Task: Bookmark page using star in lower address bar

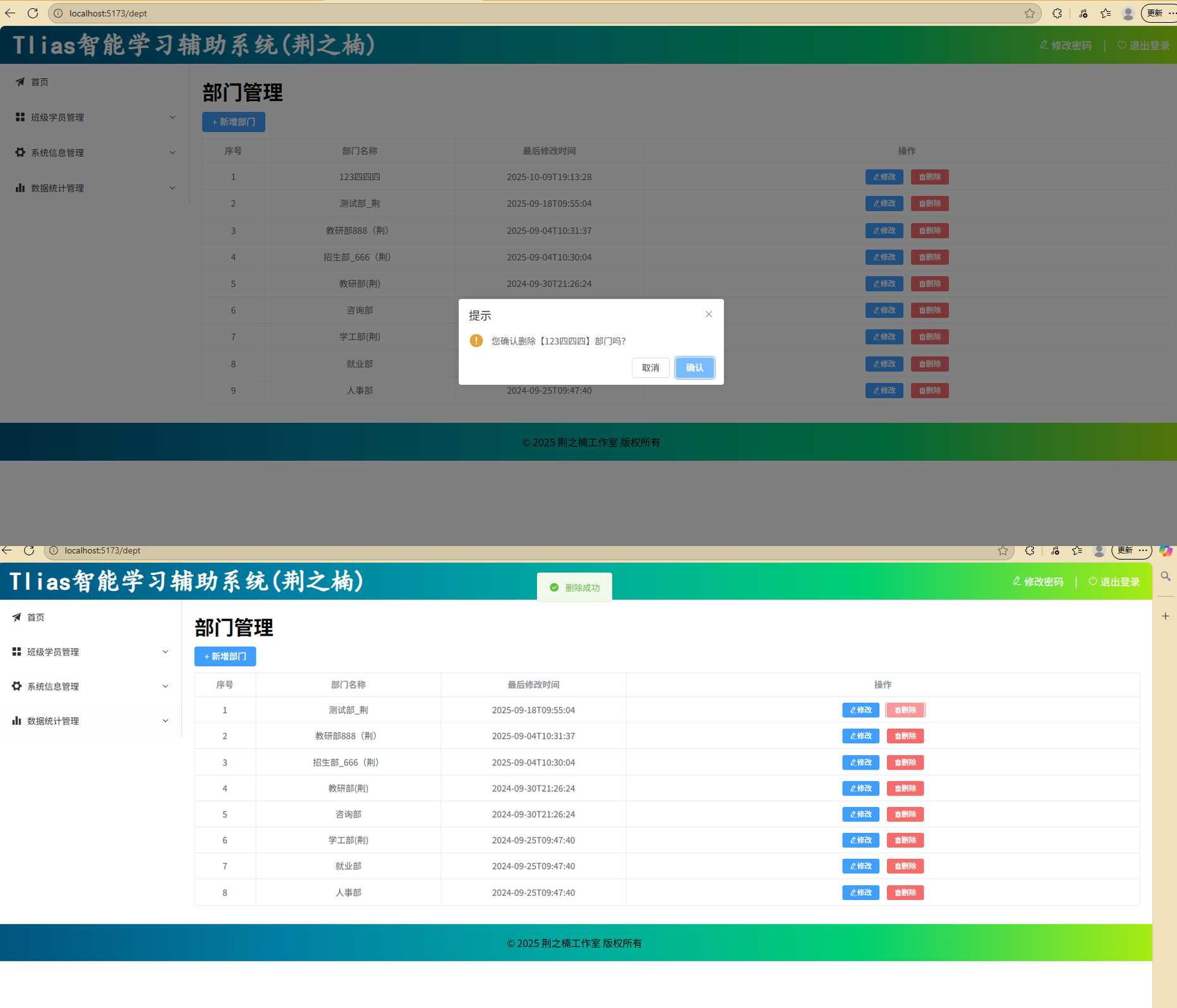Action: click(x=1003, y=551)
